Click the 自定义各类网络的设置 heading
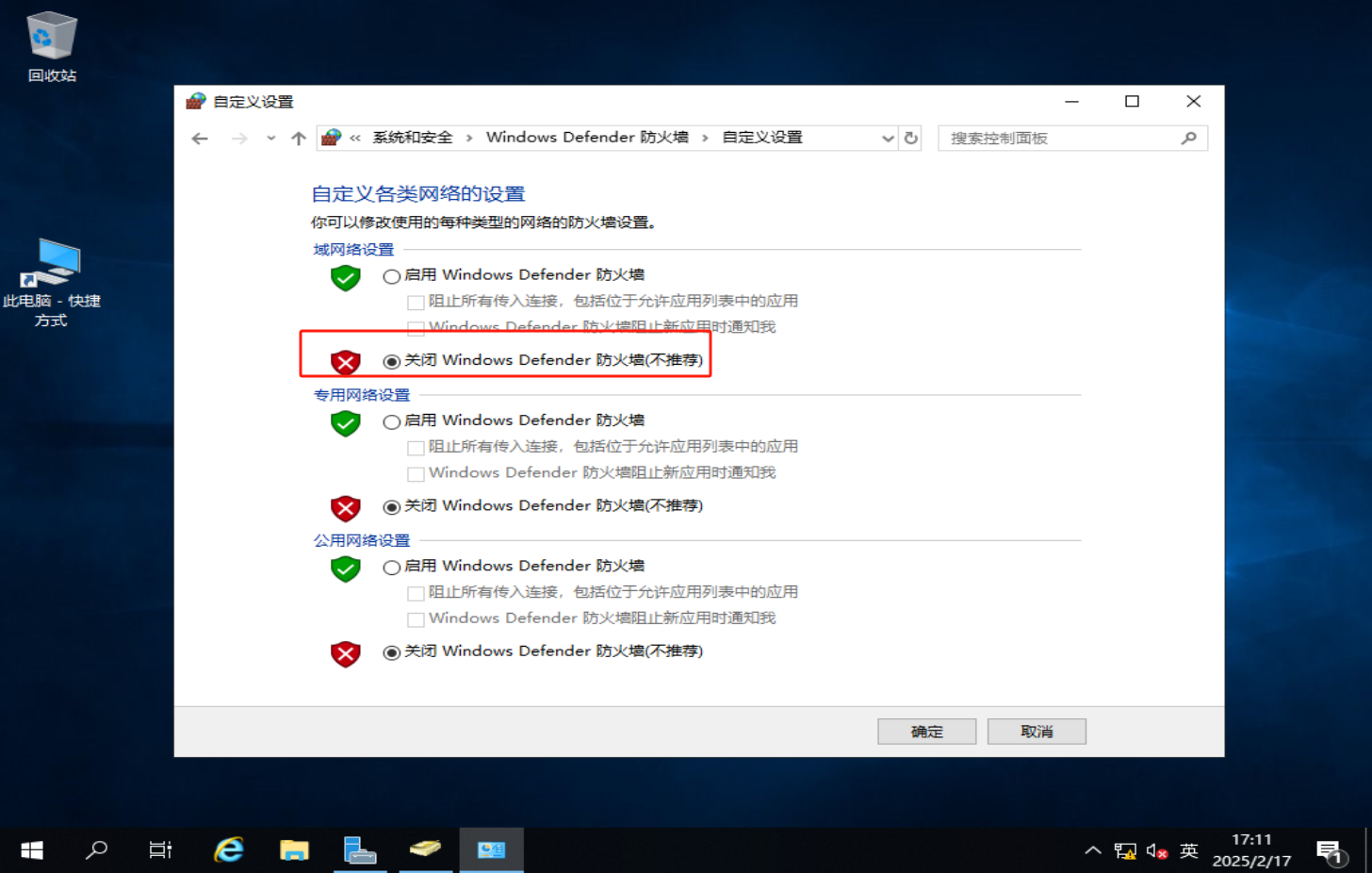The width and height of the screenshot is (1372, 873). tap(418, 194)
